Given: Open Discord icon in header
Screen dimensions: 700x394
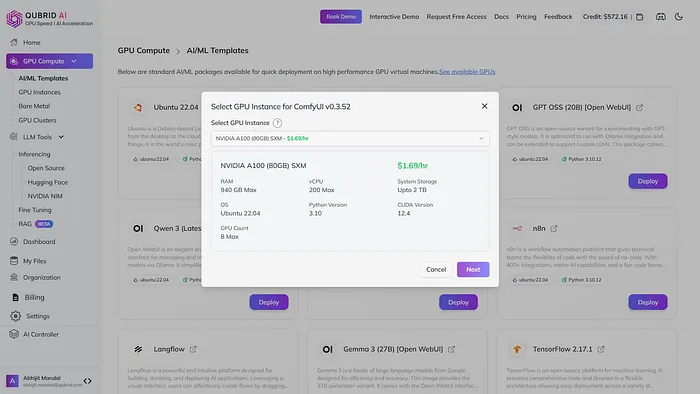Looking at the screenshot, I should pyautogui.click(x=661, y=17).
